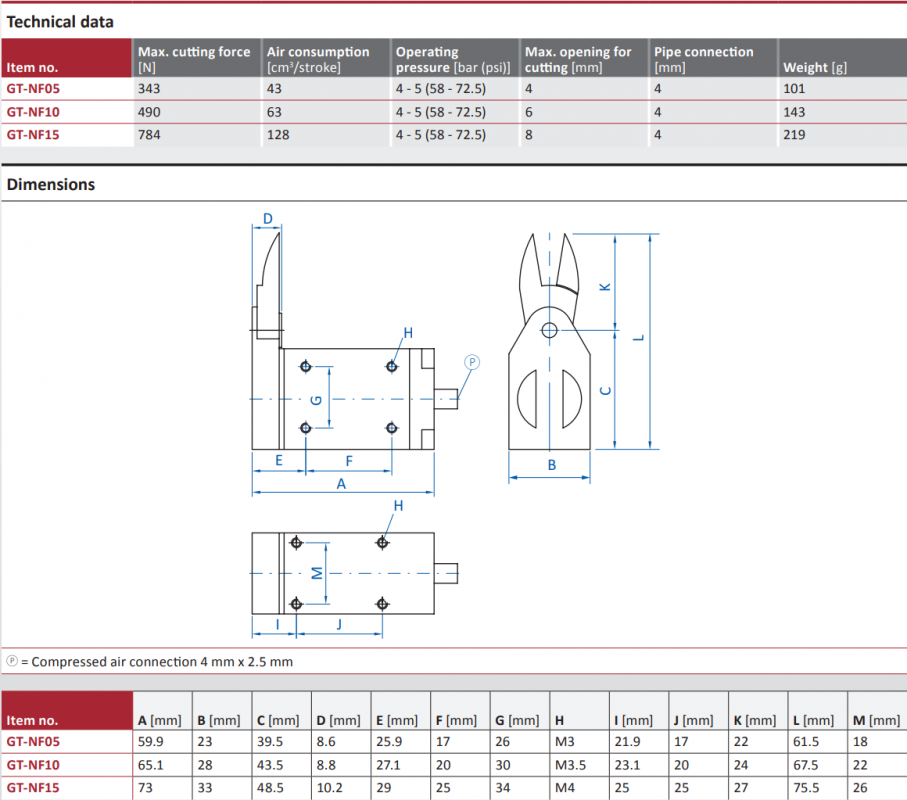Select air consumption value 128

tap(278, 135)
